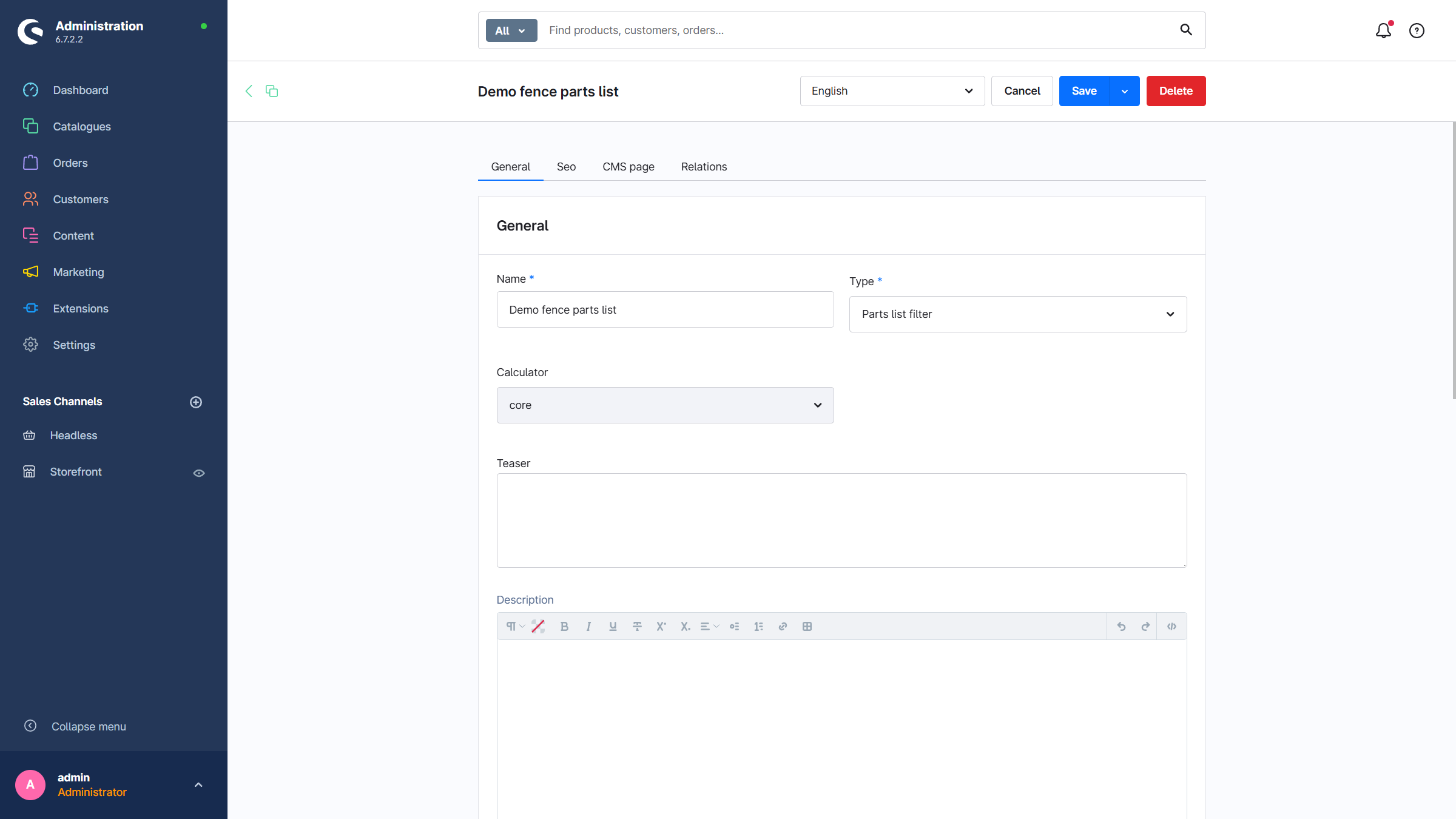Image resolution: width=1456 pixels, height=819 pixels.
Task: Click the Name input field
Action: click(665, 309)
